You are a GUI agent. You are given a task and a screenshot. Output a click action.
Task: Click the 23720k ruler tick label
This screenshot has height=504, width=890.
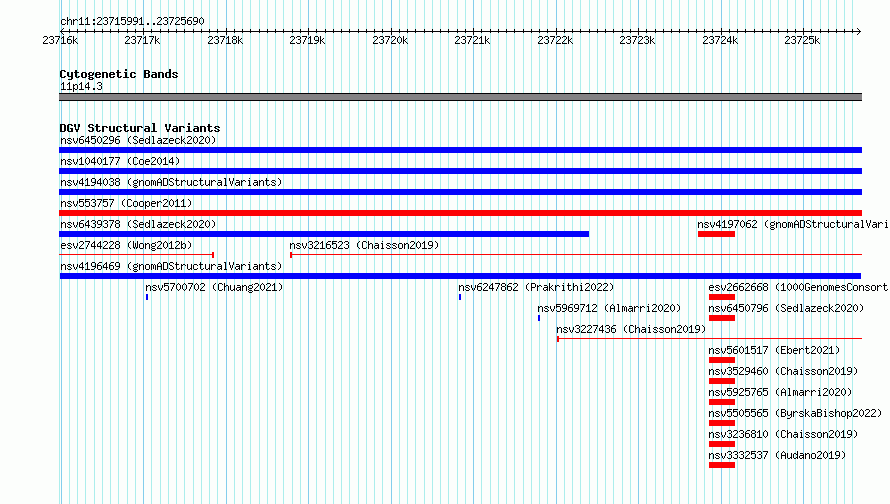390,40
